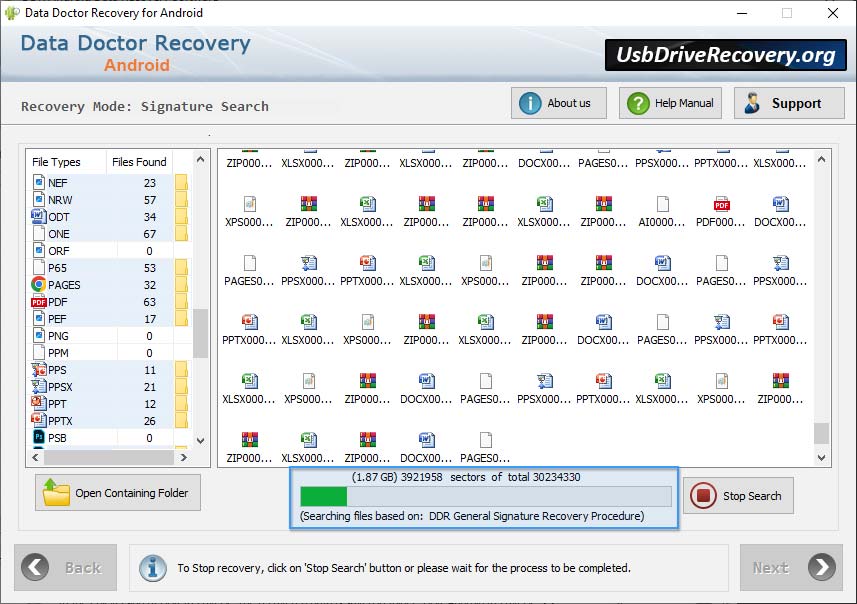Click the PSB Photoshop icon
Image resolution: width=857 pixels, height=604 pixels.
pos(39,437)
